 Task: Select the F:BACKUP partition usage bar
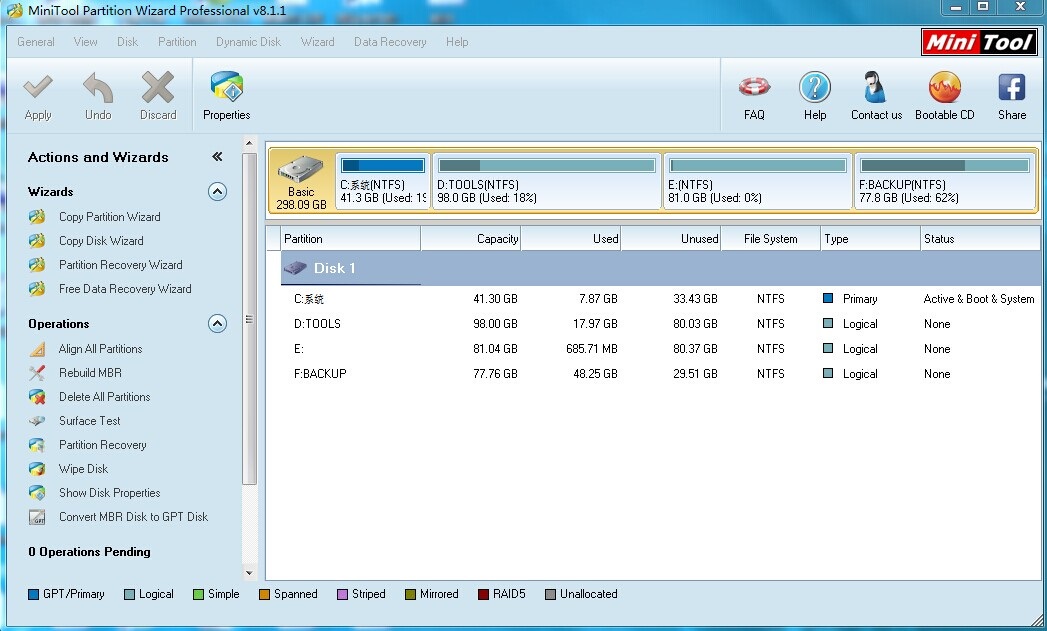click(x=945, y=166)
